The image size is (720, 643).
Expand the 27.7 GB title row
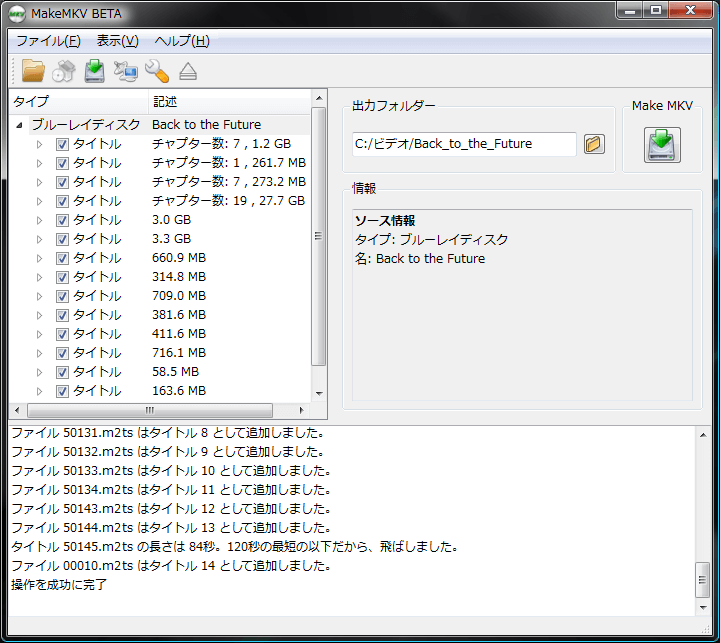pos(39,201)
